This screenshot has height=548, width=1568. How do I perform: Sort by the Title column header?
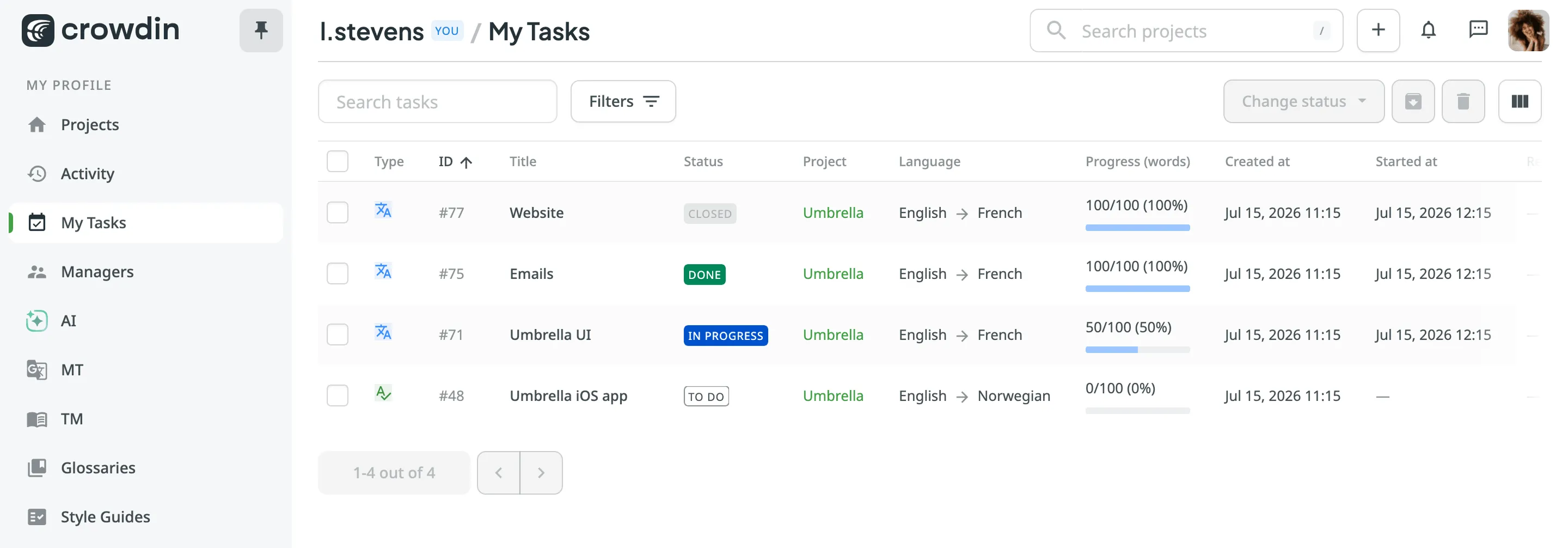coord(522,161)
